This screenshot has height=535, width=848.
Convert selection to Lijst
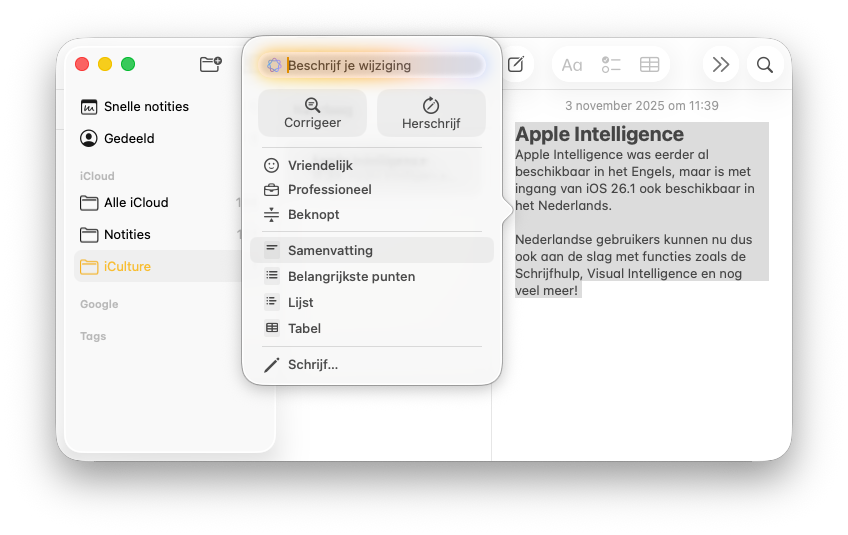[300, 303]
